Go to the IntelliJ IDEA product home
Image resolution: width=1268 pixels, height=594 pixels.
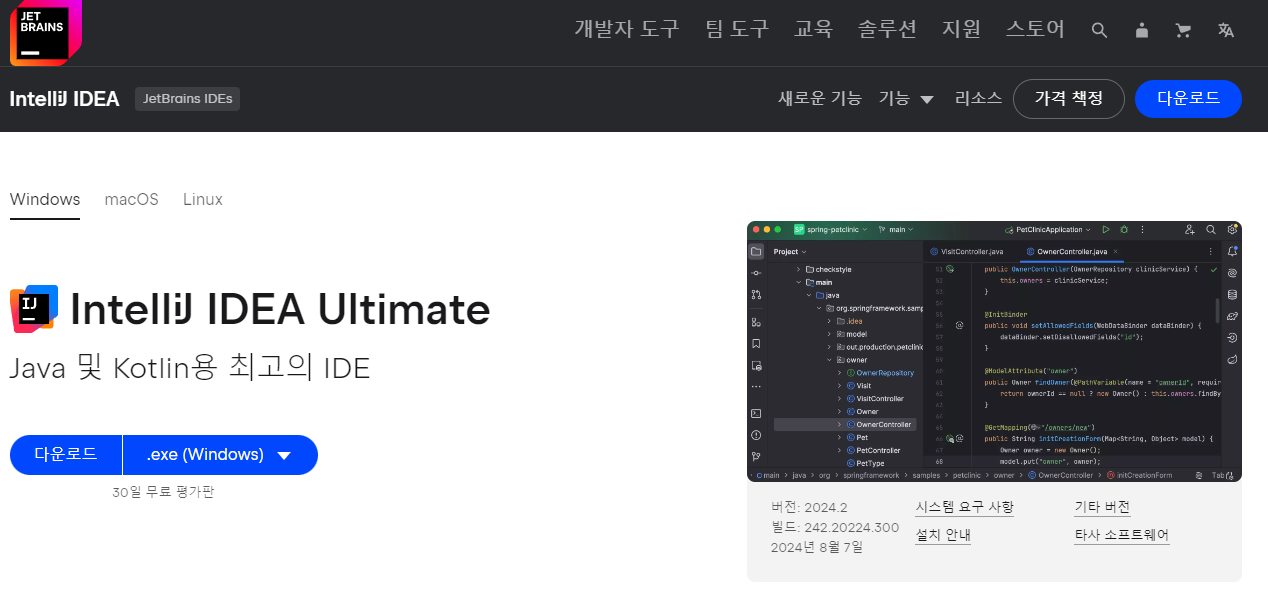pyautogui.click(x=65, y=99)
